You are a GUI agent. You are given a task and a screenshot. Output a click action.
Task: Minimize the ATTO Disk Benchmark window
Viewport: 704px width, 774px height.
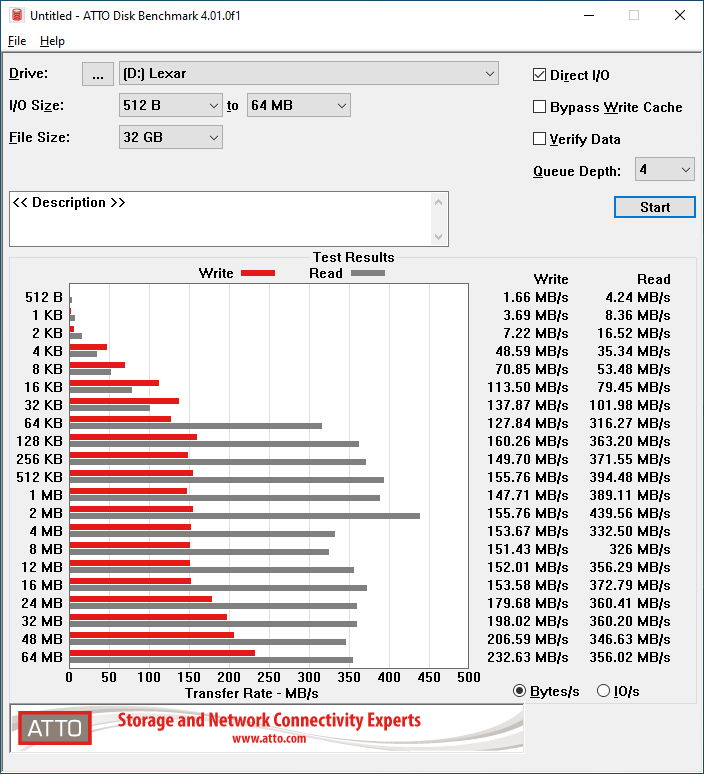588,15
